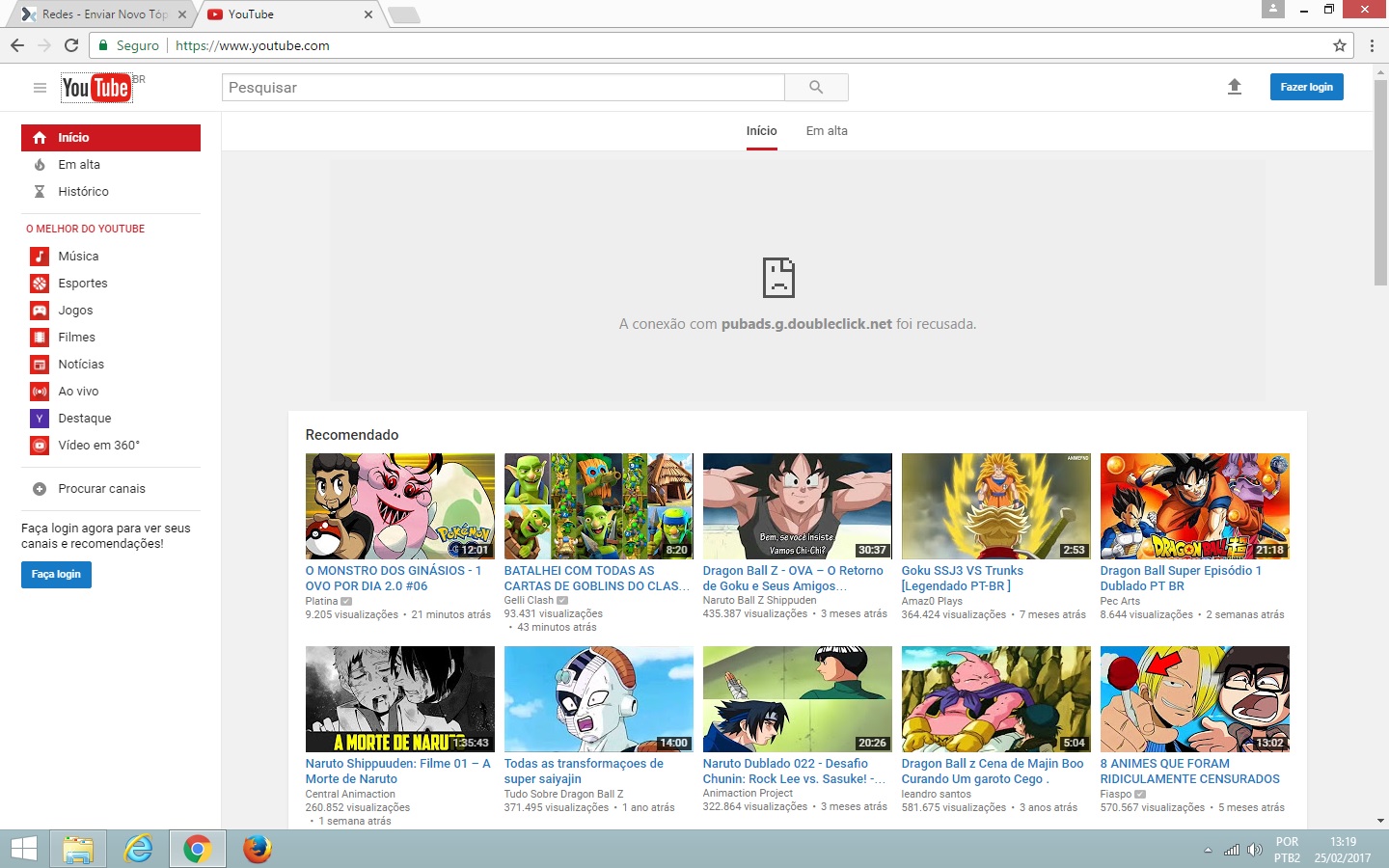Viewport: 1389px width, 868px height.
Task: Open the Majin Boo Curando thumbnail
Action: tap(995, 699)
